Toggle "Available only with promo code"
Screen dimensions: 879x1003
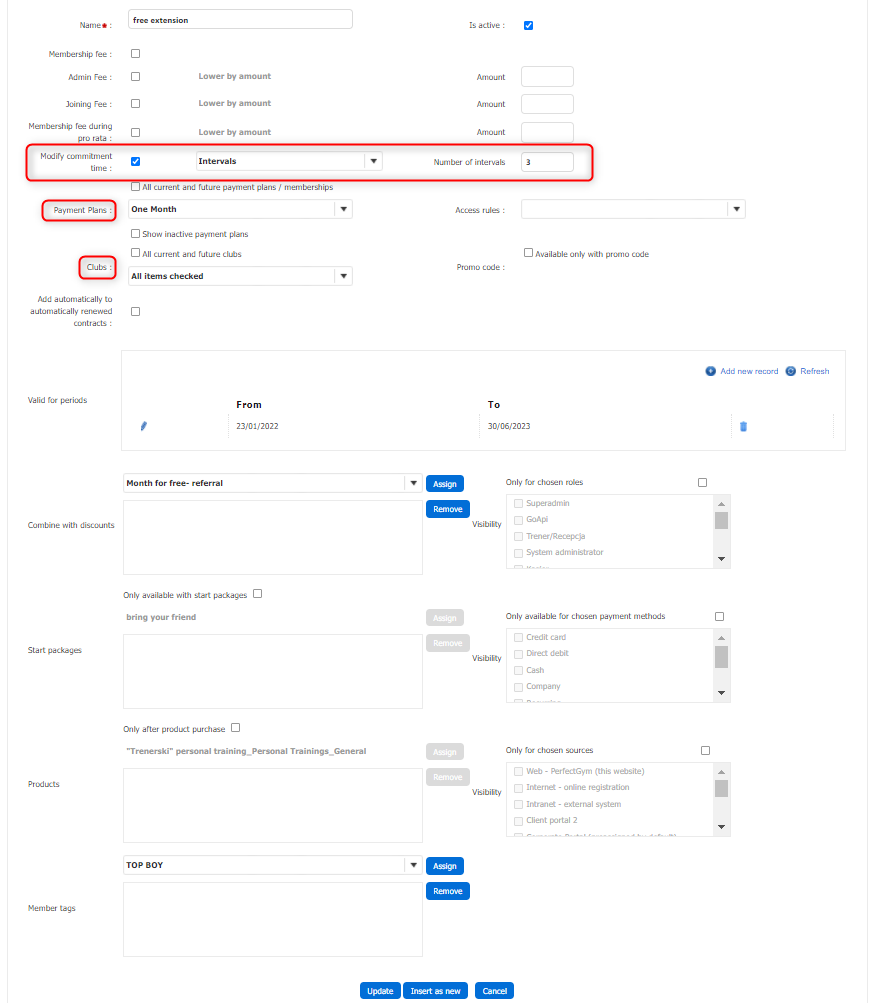click(x=527, y=252)
